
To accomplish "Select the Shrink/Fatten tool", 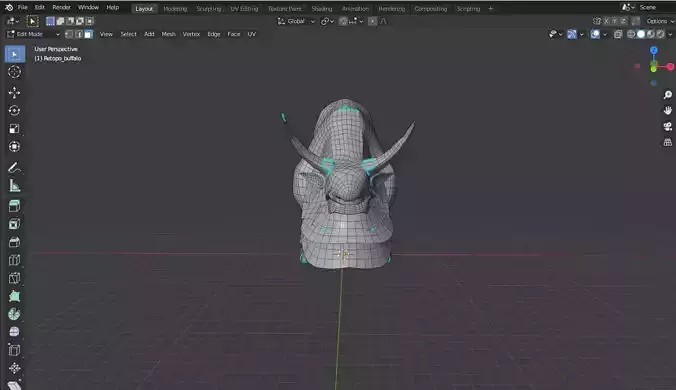I will click(x=14, y=368).
